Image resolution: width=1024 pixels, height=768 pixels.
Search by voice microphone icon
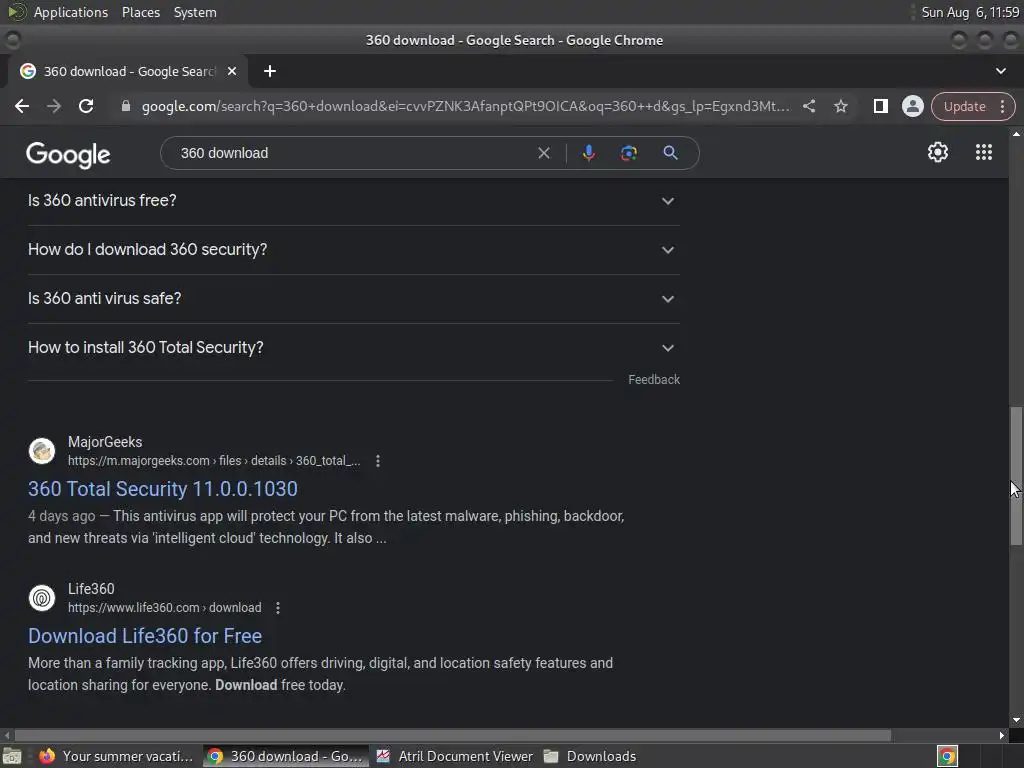click(x=588, y=153)
